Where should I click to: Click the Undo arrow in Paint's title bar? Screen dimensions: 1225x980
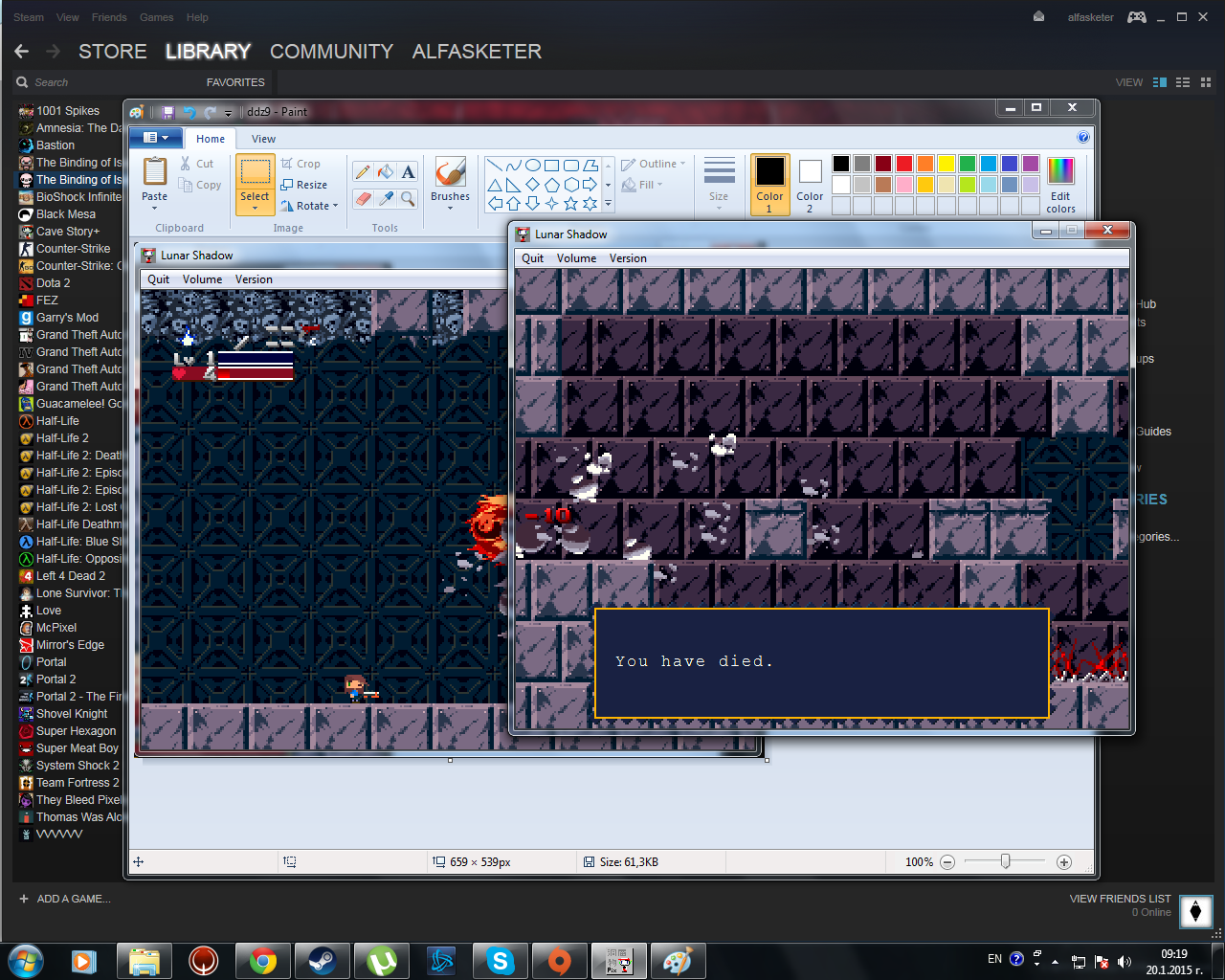tap(189, 112)
